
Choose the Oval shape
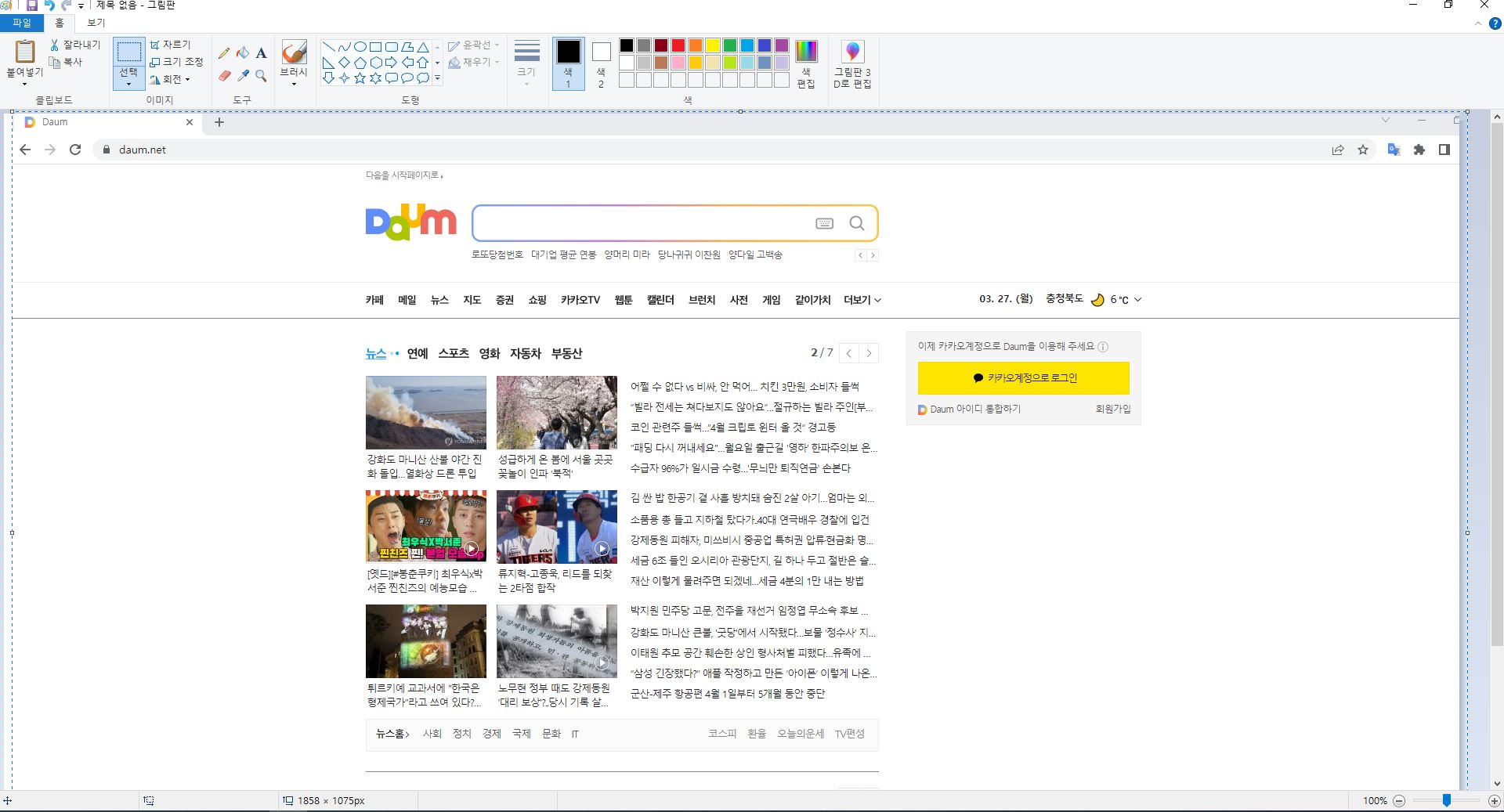point(360,47)
